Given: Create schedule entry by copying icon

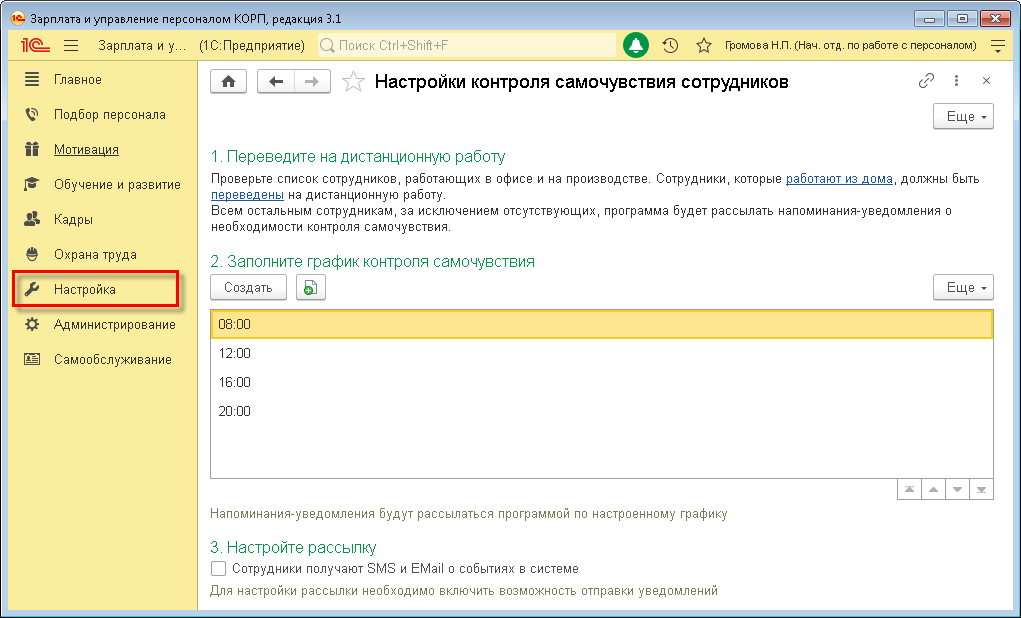Looking at the screenshot, I should [311, 287].
